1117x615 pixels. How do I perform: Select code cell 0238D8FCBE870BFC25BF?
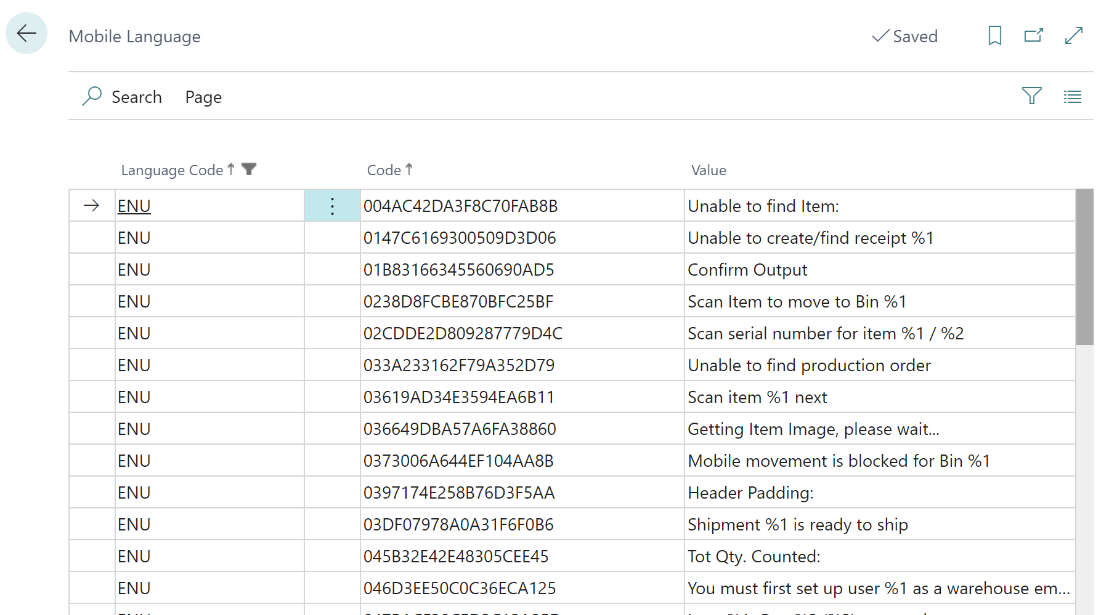[458, 302]
